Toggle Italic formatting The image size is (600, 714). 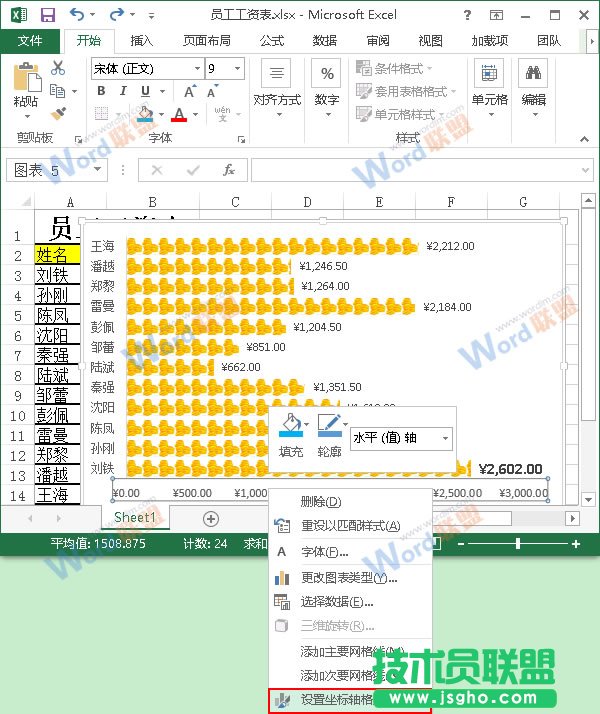[x=123, y=91]
